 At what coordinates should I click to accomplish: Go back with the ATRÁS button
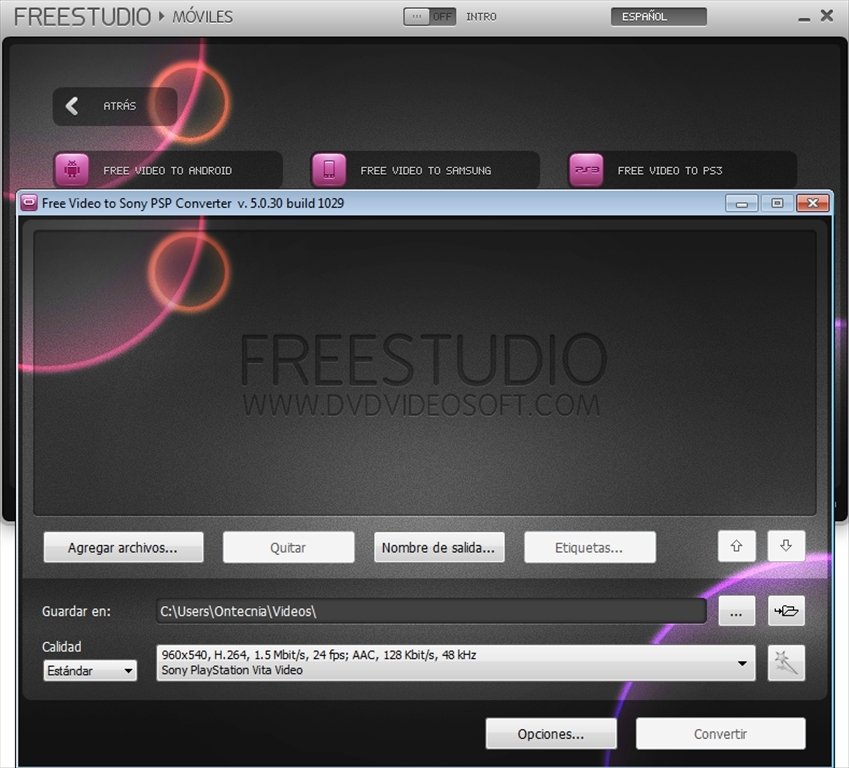click(115, 106)
